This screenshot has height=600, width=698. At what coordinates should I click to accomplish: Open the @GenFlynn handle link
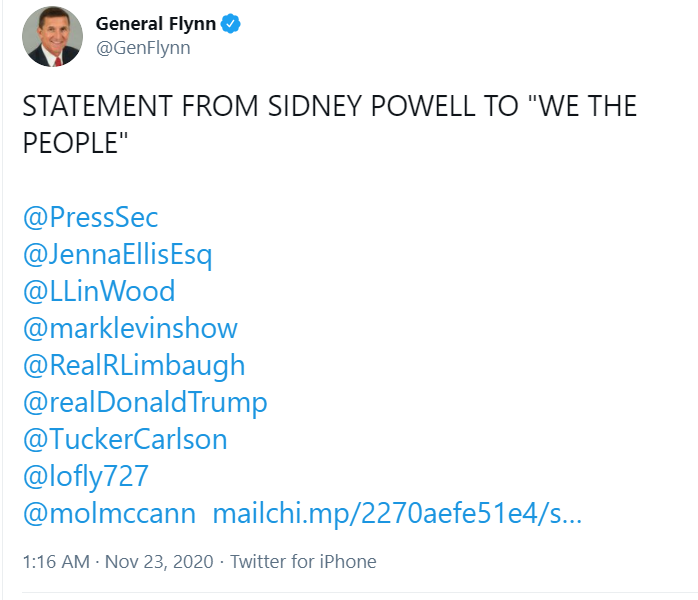pos(143,48)
